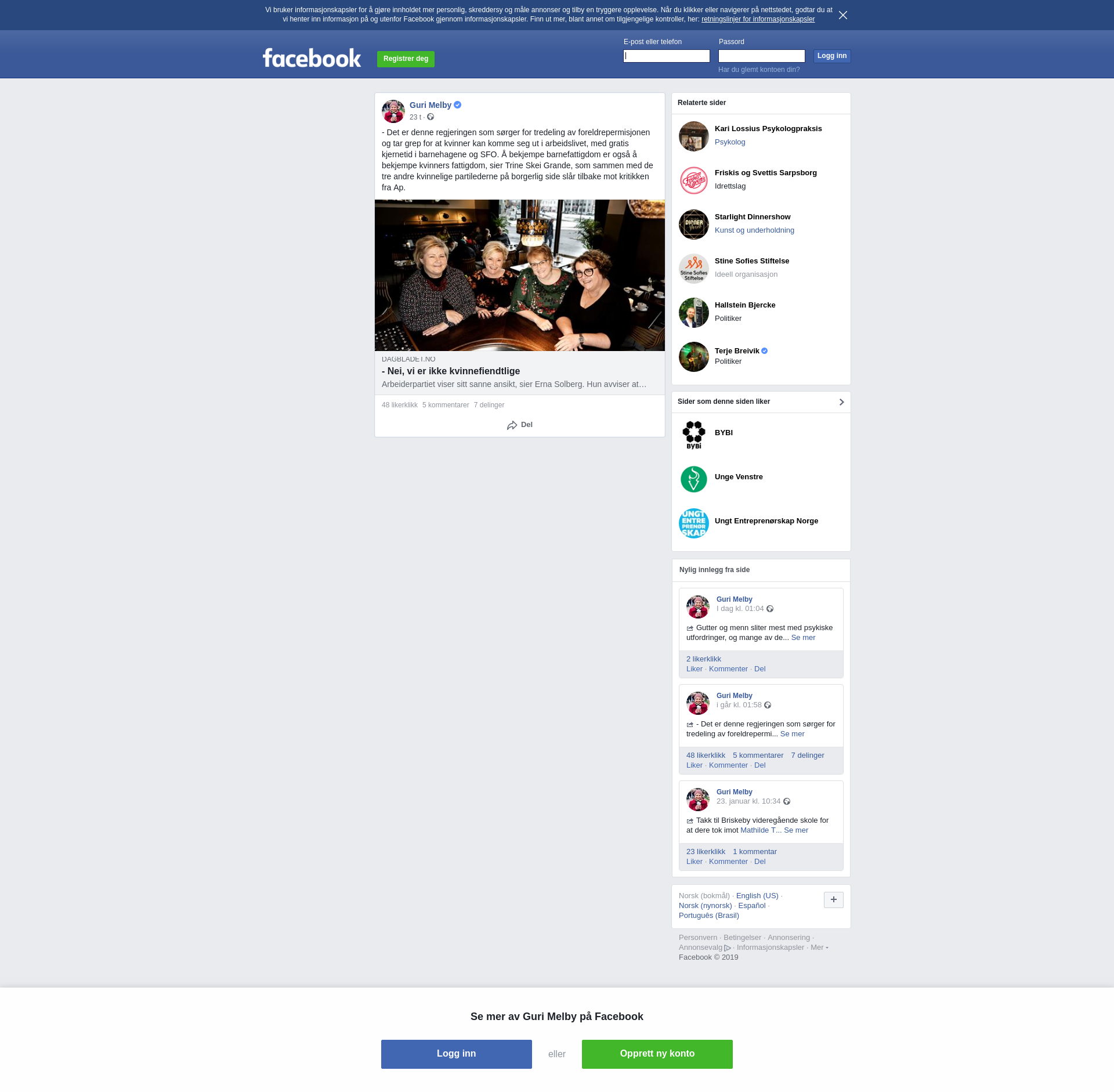Click the verified badge next to Terje Breivik
The height and width of the screenshot is (1092, 1114).
[x=765, y=351]
